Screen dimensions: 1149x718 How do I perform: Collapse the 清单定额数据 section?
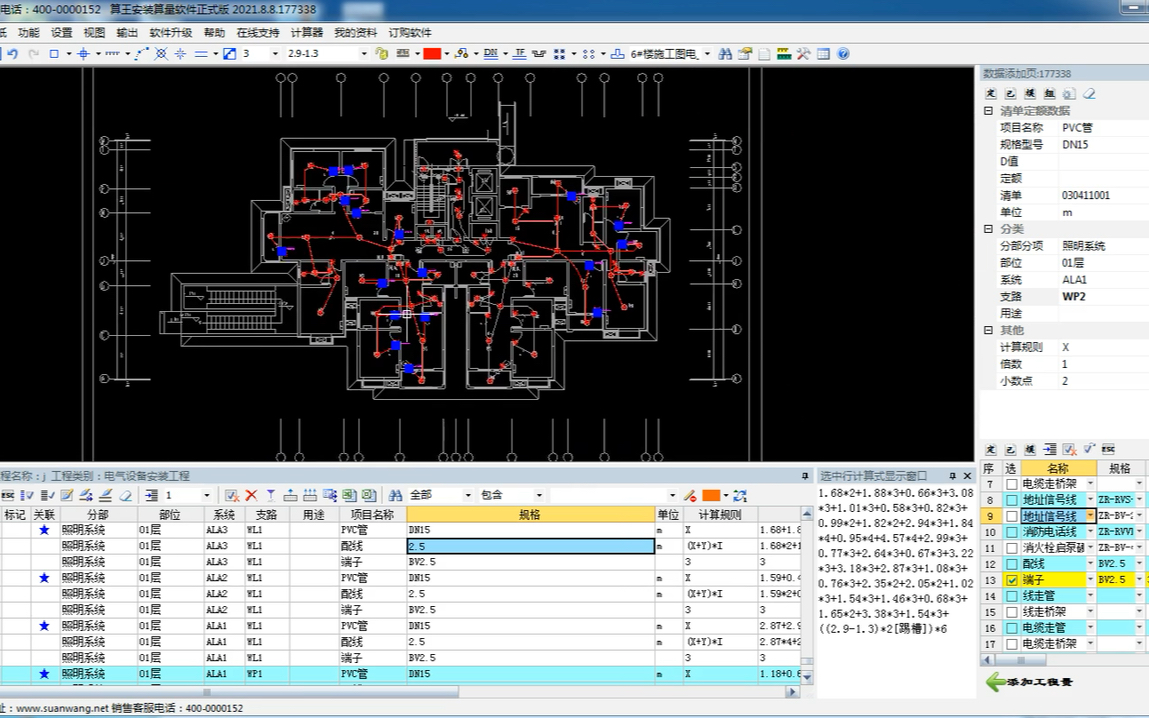(x=988, y=111)
